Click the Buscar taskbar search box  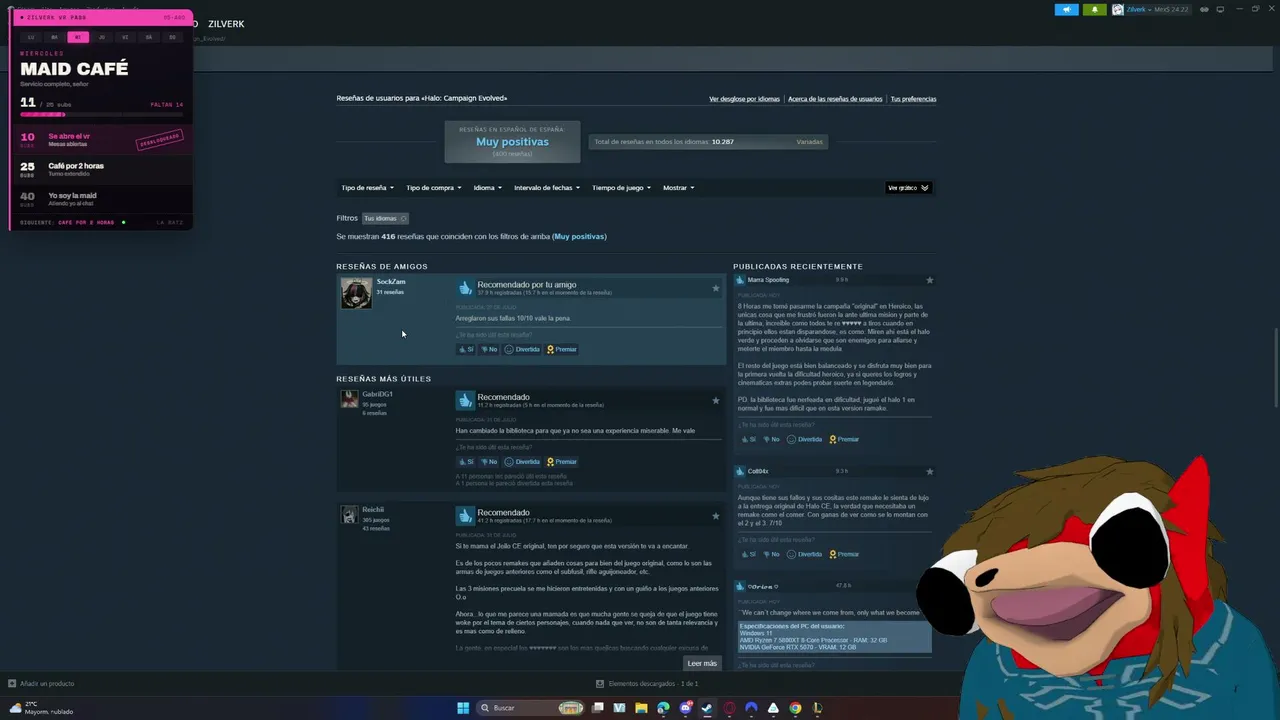[x=530, y=708]
